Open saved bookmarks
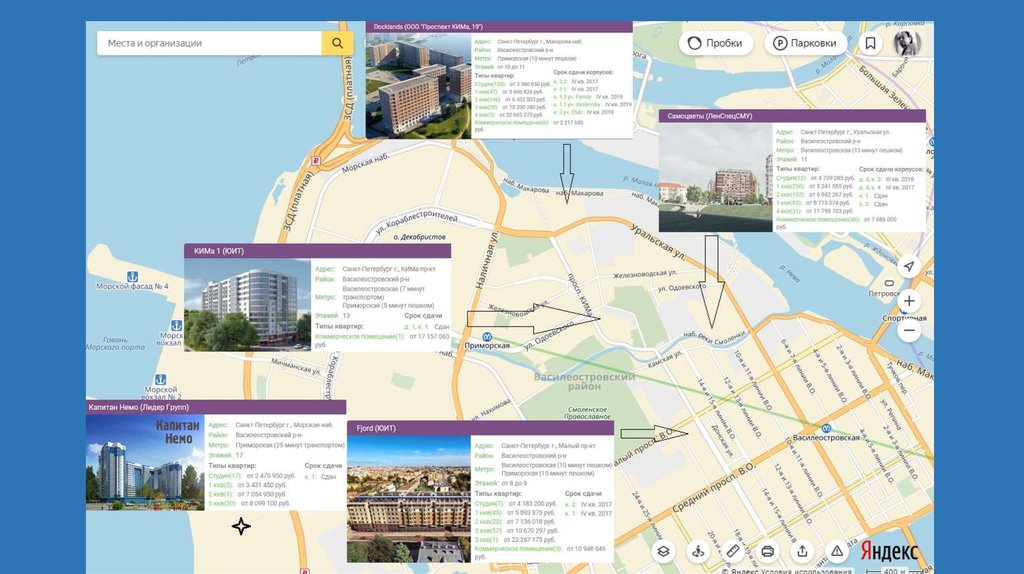 click(871, 44)
